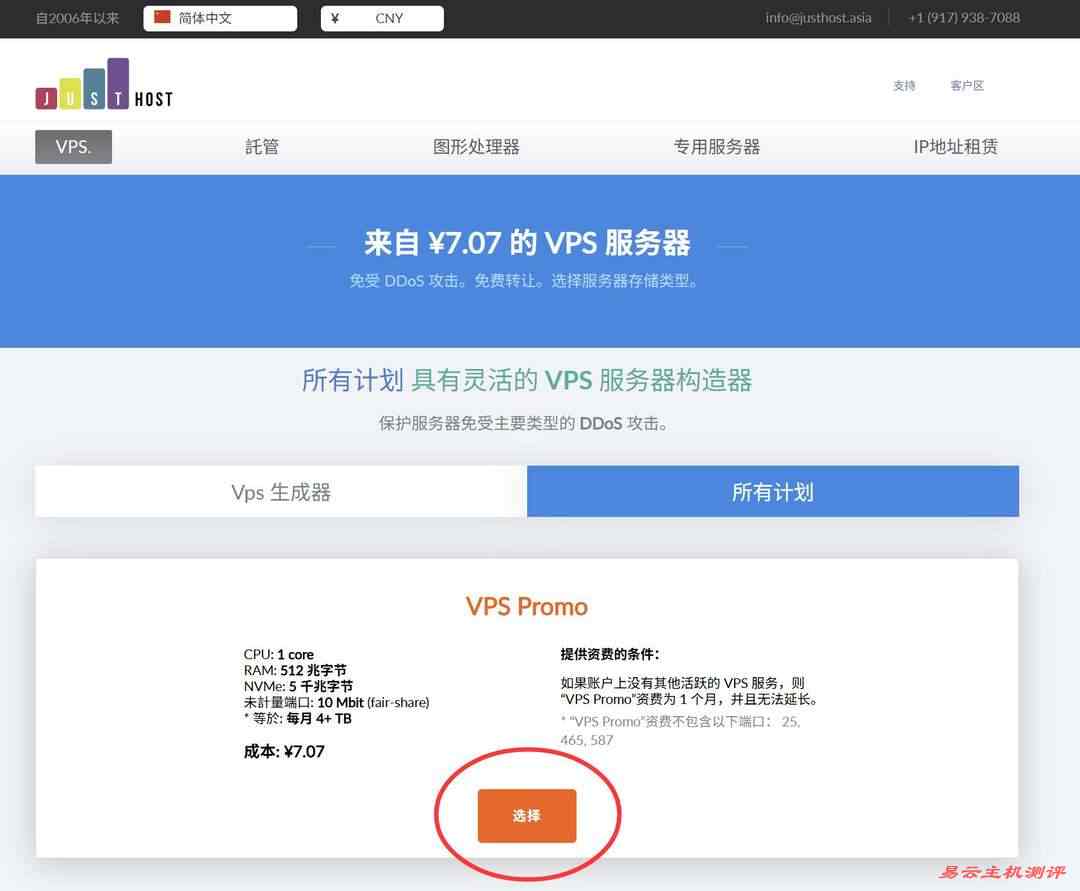Click the 成本: ¥7.07 price text
The width and height of the screenshot is (1080, 891).
point(284,751)
